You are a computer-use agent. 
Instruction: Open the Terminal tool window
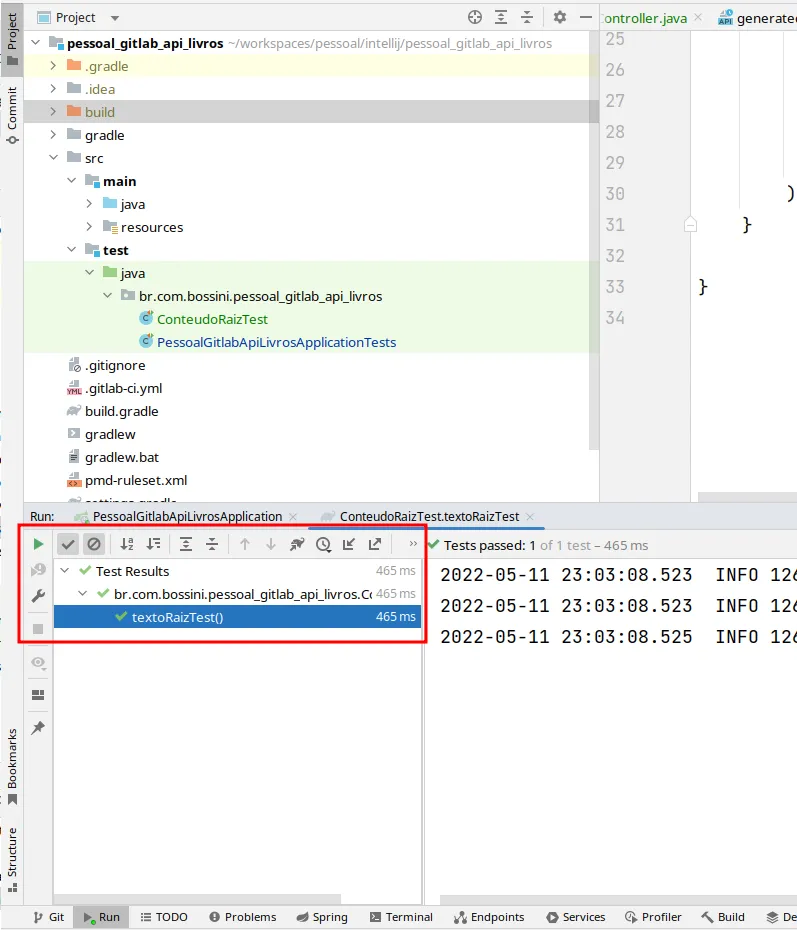click(x=401, y=917)
